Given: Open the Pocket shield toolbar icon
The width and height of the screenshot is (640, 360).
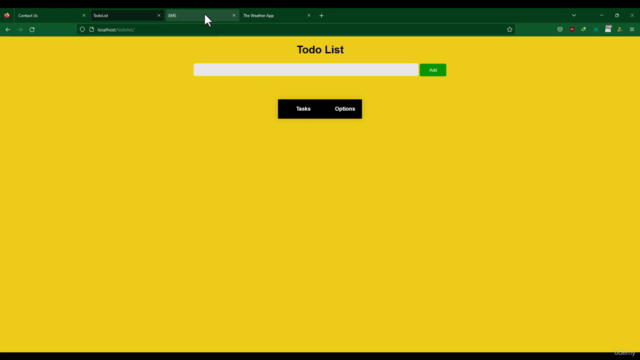Looking at the screenshot, I should point(560,29).
